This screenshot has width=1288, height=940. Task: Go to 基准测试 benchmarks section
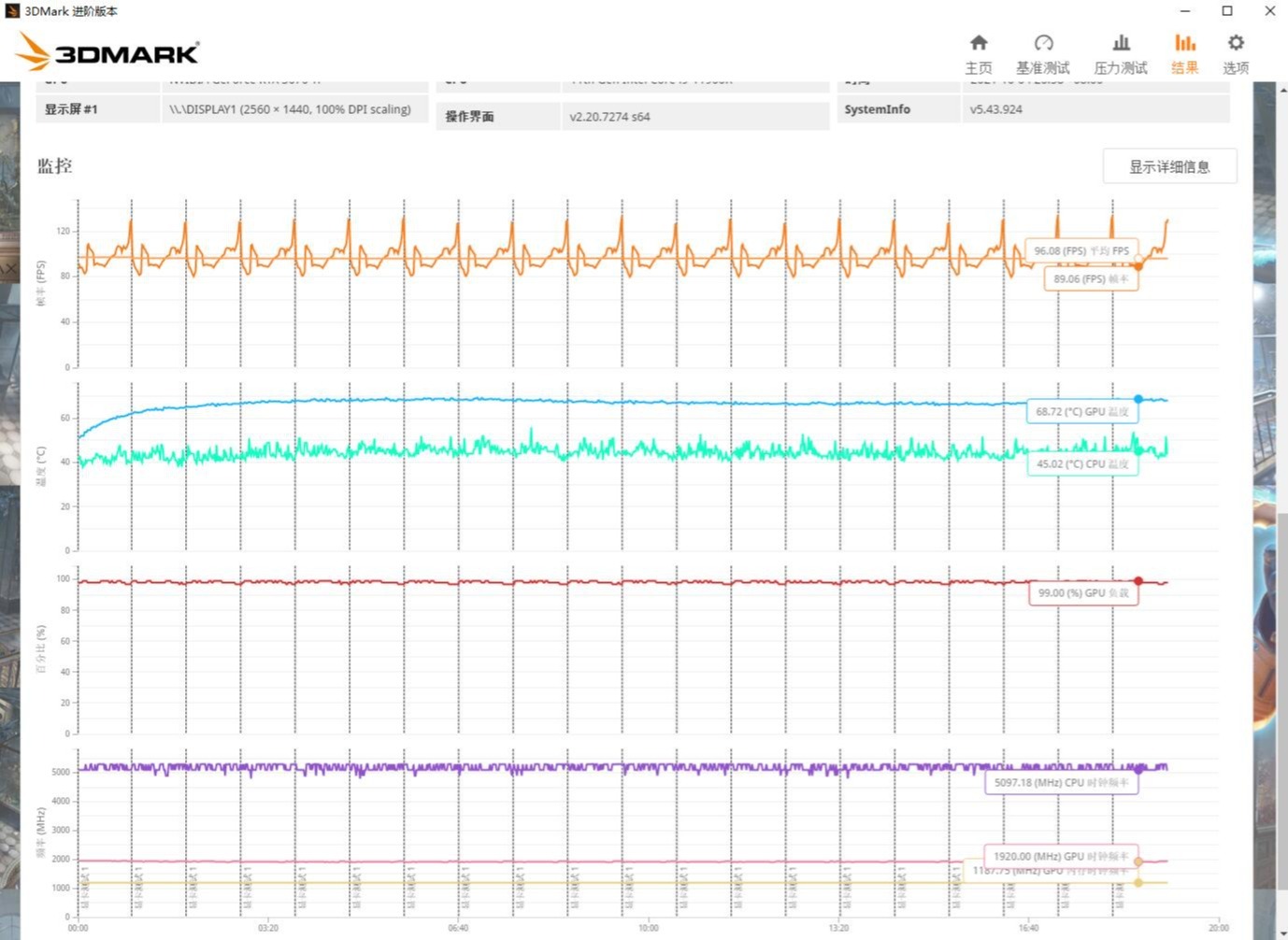point(1043,54)
